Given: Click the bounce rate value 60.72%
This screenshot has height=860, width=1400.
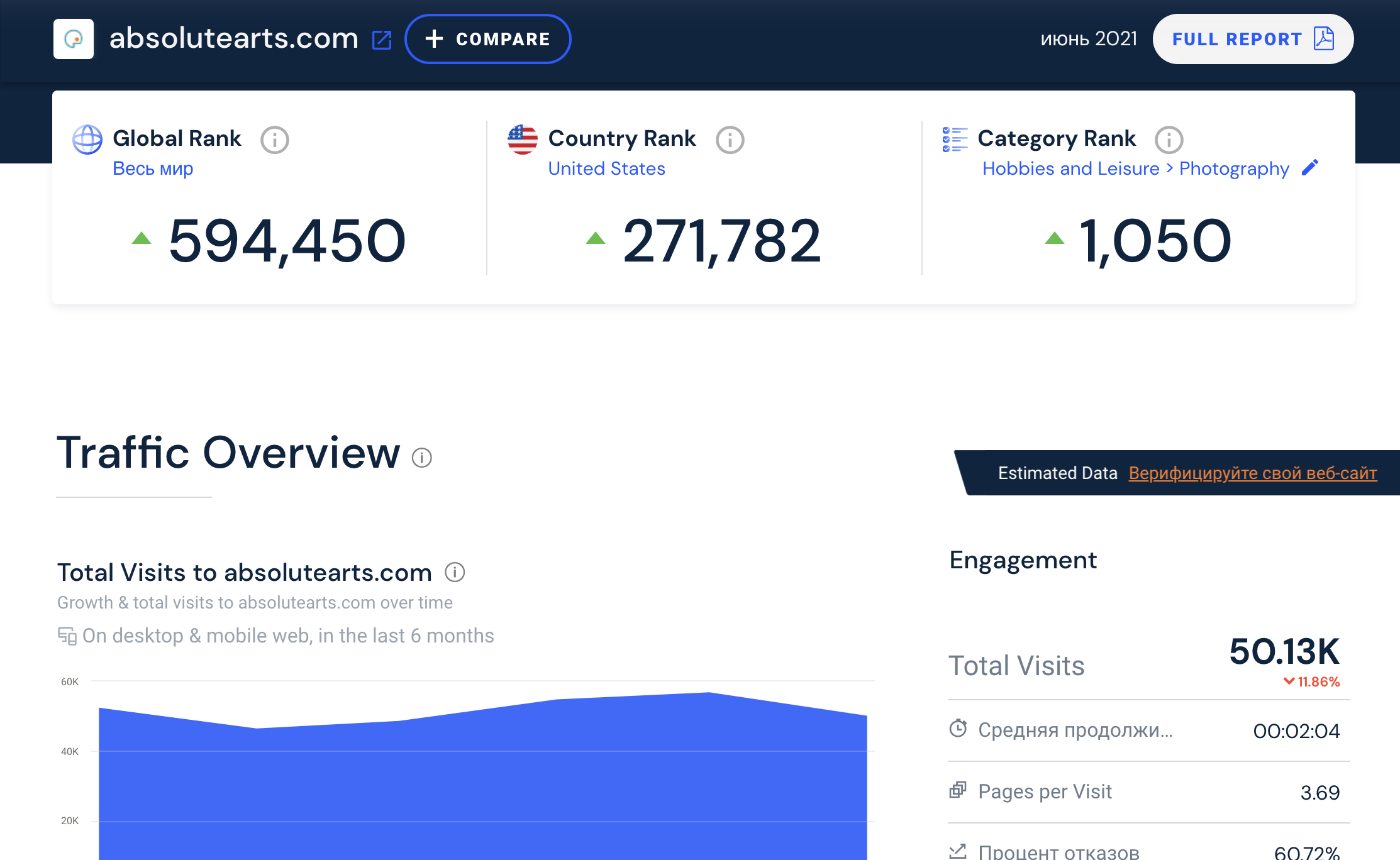Looking at the screenshot, I should (1307, 852).
